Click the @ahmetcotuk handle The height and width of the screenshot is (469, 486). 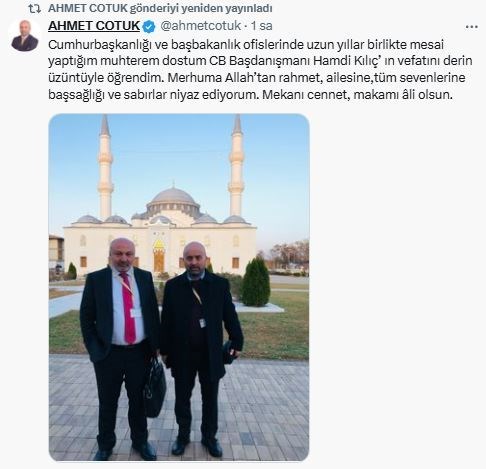click(201, 26)
